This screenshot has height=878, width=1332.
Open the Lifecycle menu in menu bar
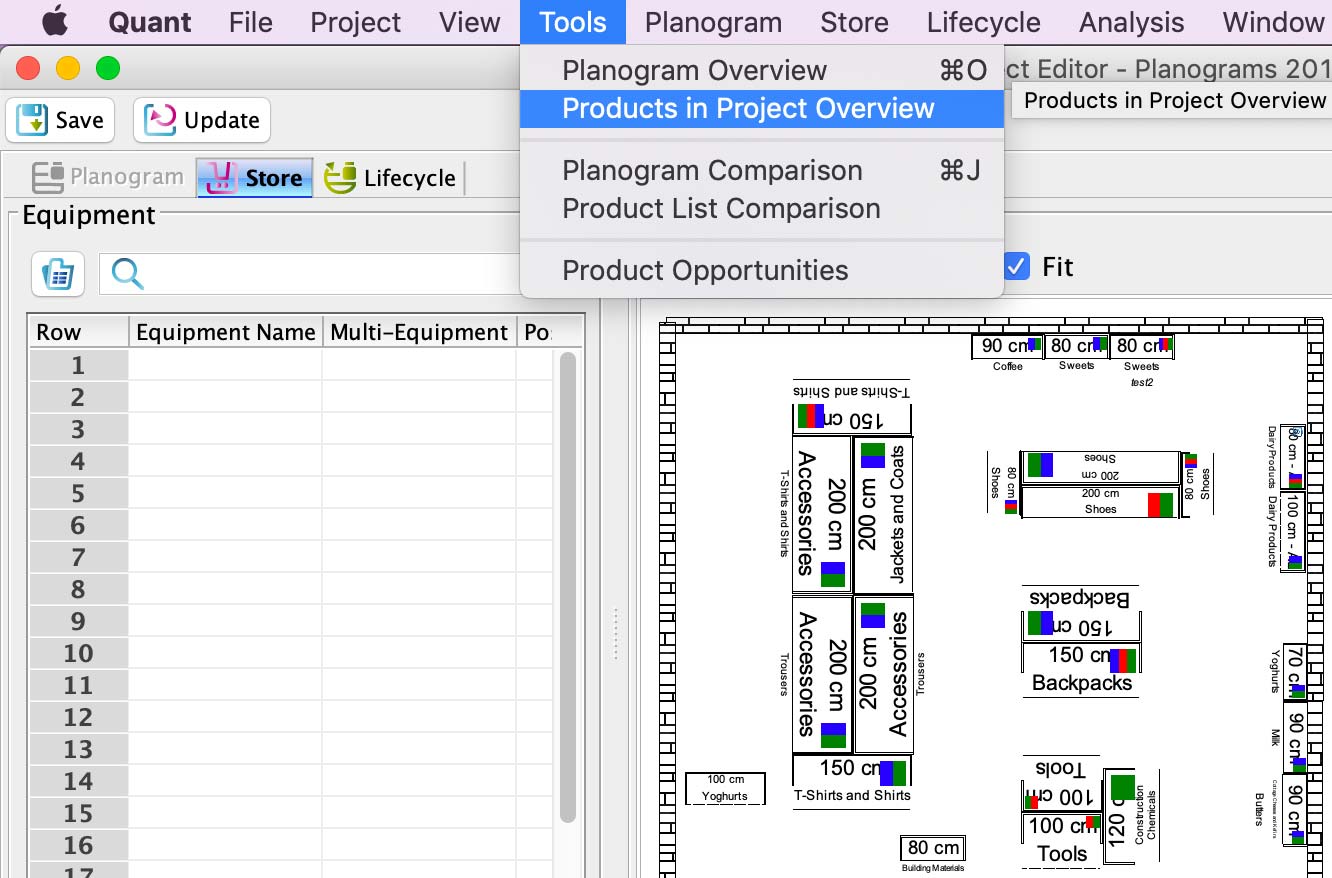pyautogui.click(x=983, y=22)
